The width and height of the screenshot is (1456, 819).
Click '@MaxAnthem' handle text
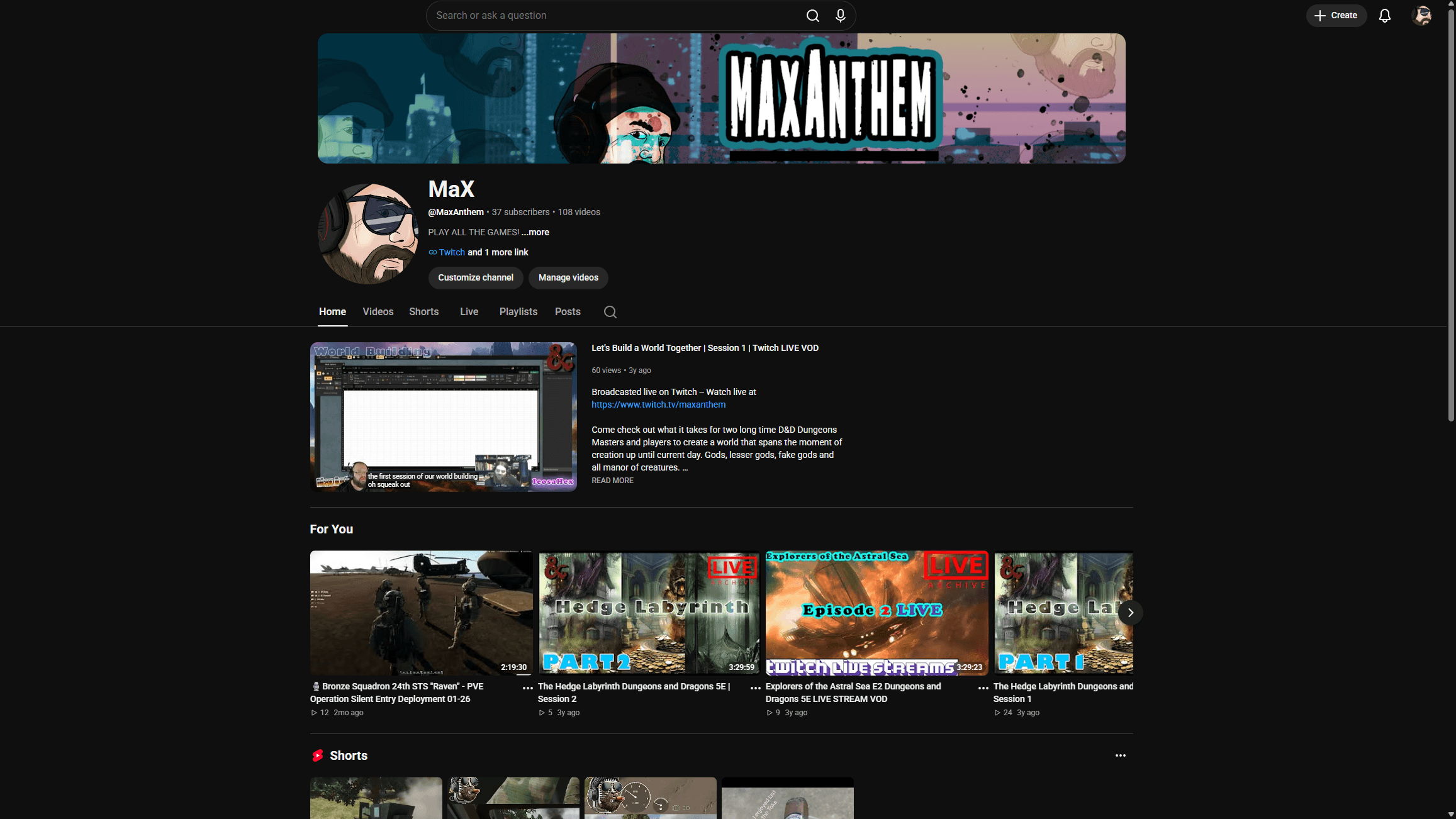[x=456, y=212]
